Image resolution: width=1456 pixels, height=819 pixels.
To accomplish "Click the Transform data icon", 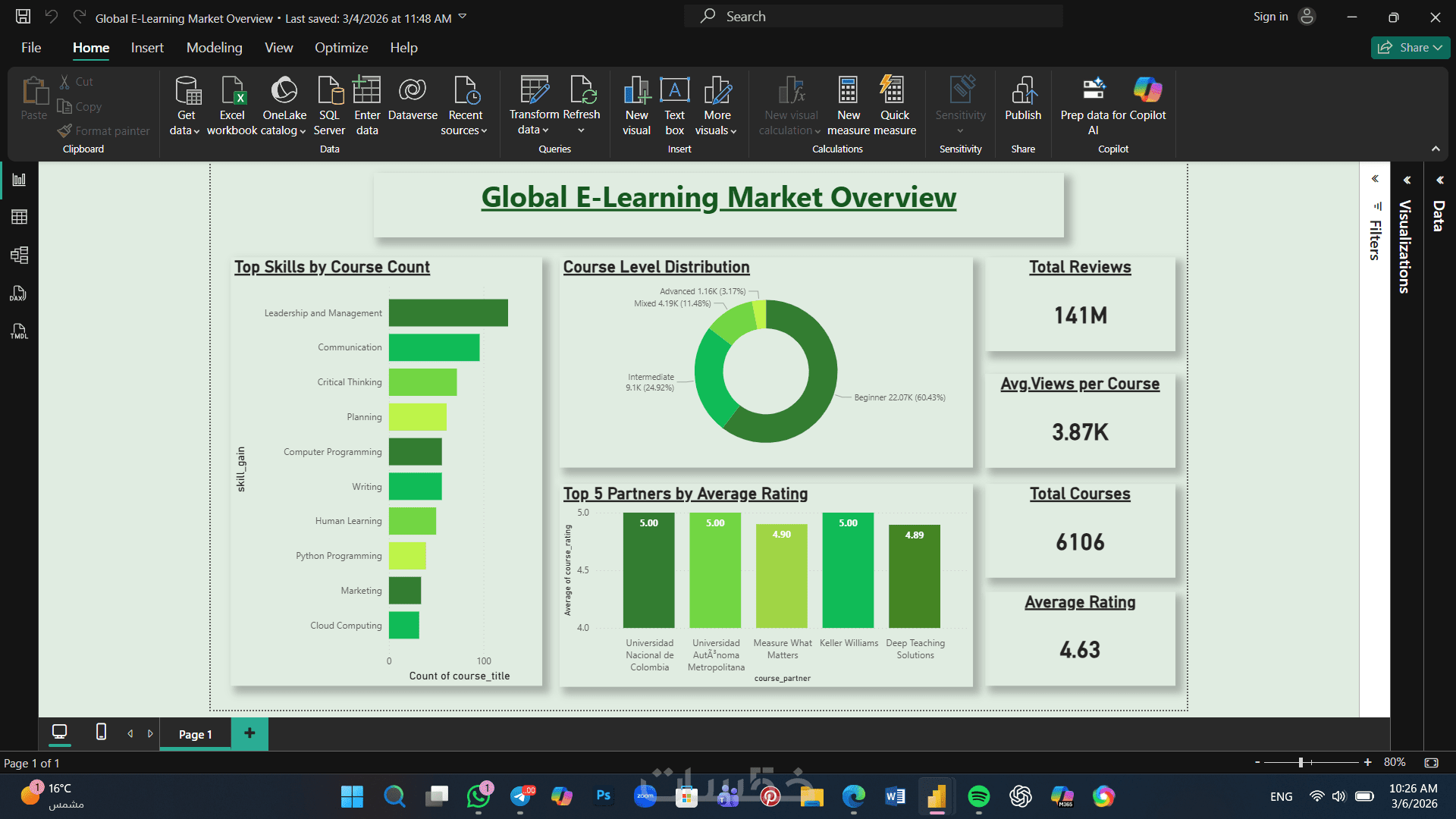I will point(534,91).
